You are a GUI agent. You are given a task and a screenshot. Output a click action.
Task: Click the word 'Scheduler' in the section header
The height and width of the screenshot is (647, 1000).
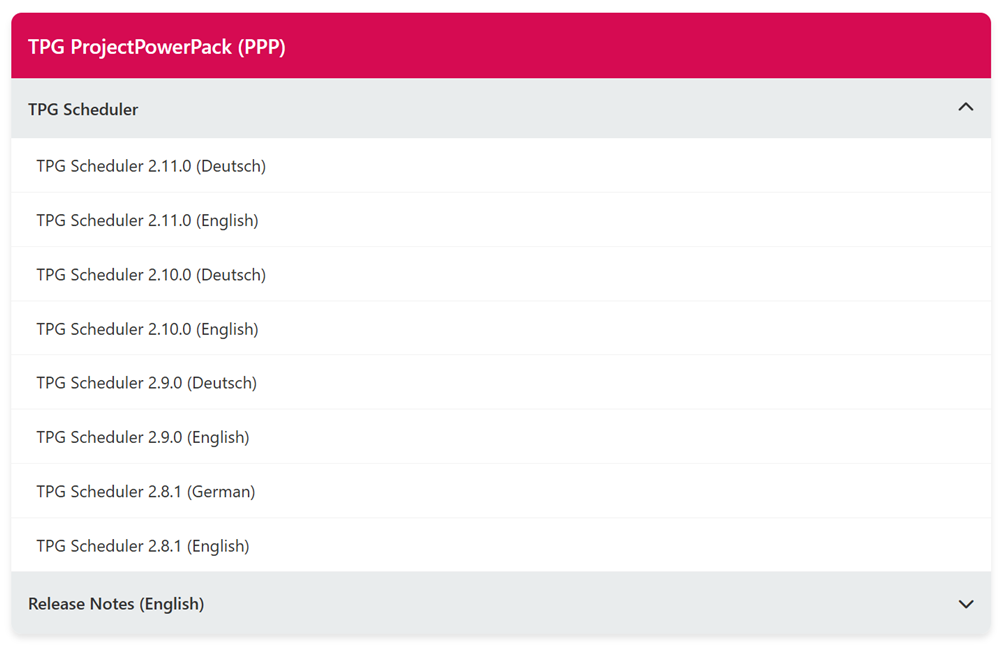pyautogui.click(x=100, y=109)
